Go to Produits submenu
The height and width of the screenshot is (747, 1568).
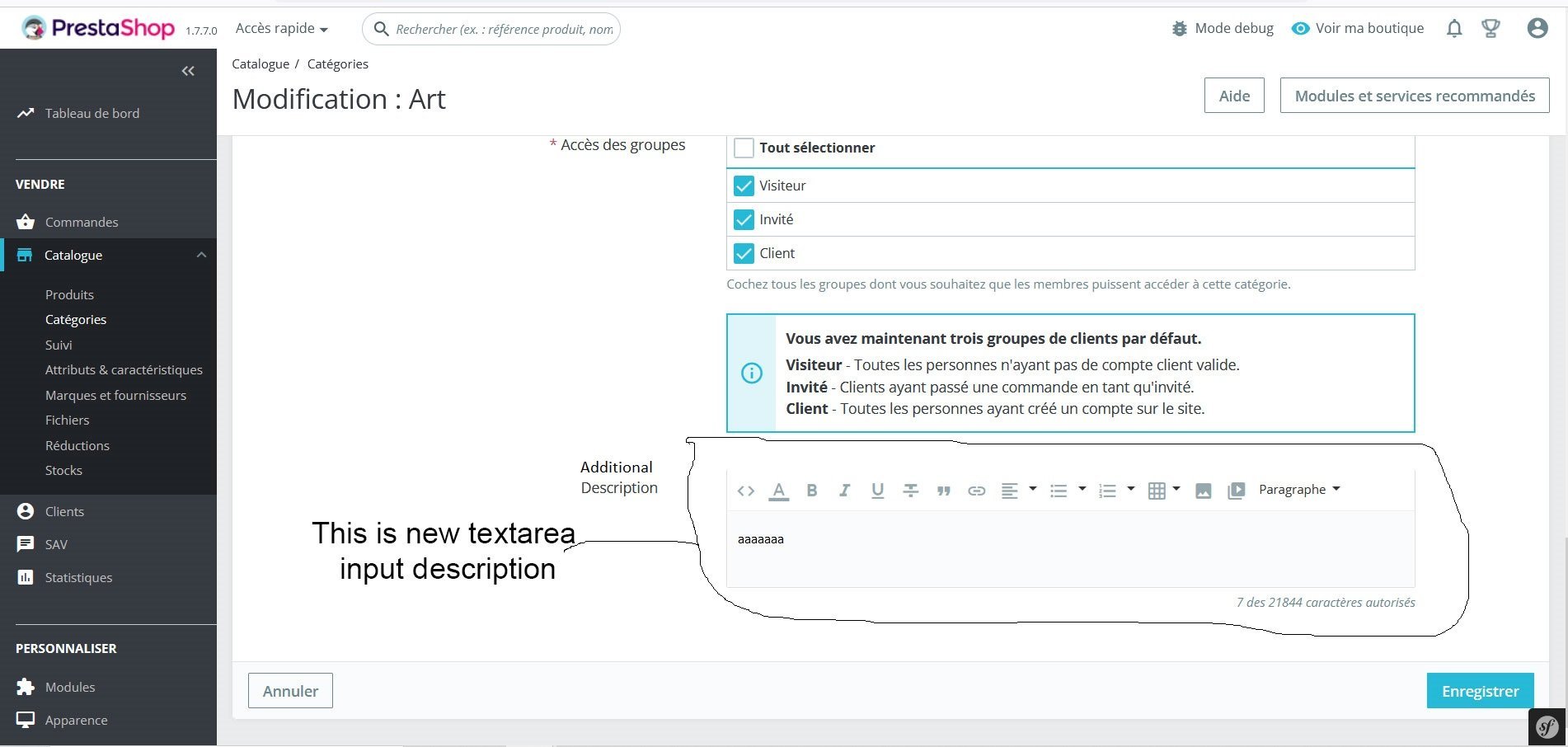coord(69,294)
